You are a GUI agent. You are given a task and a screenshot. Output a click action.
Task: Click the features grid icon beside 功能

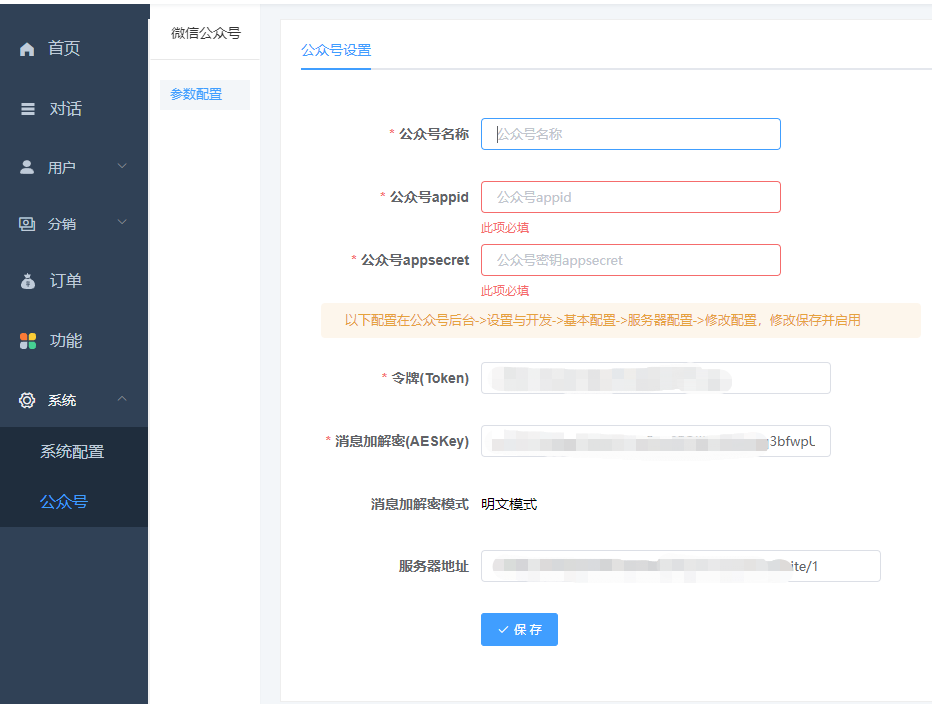point(26,340)
